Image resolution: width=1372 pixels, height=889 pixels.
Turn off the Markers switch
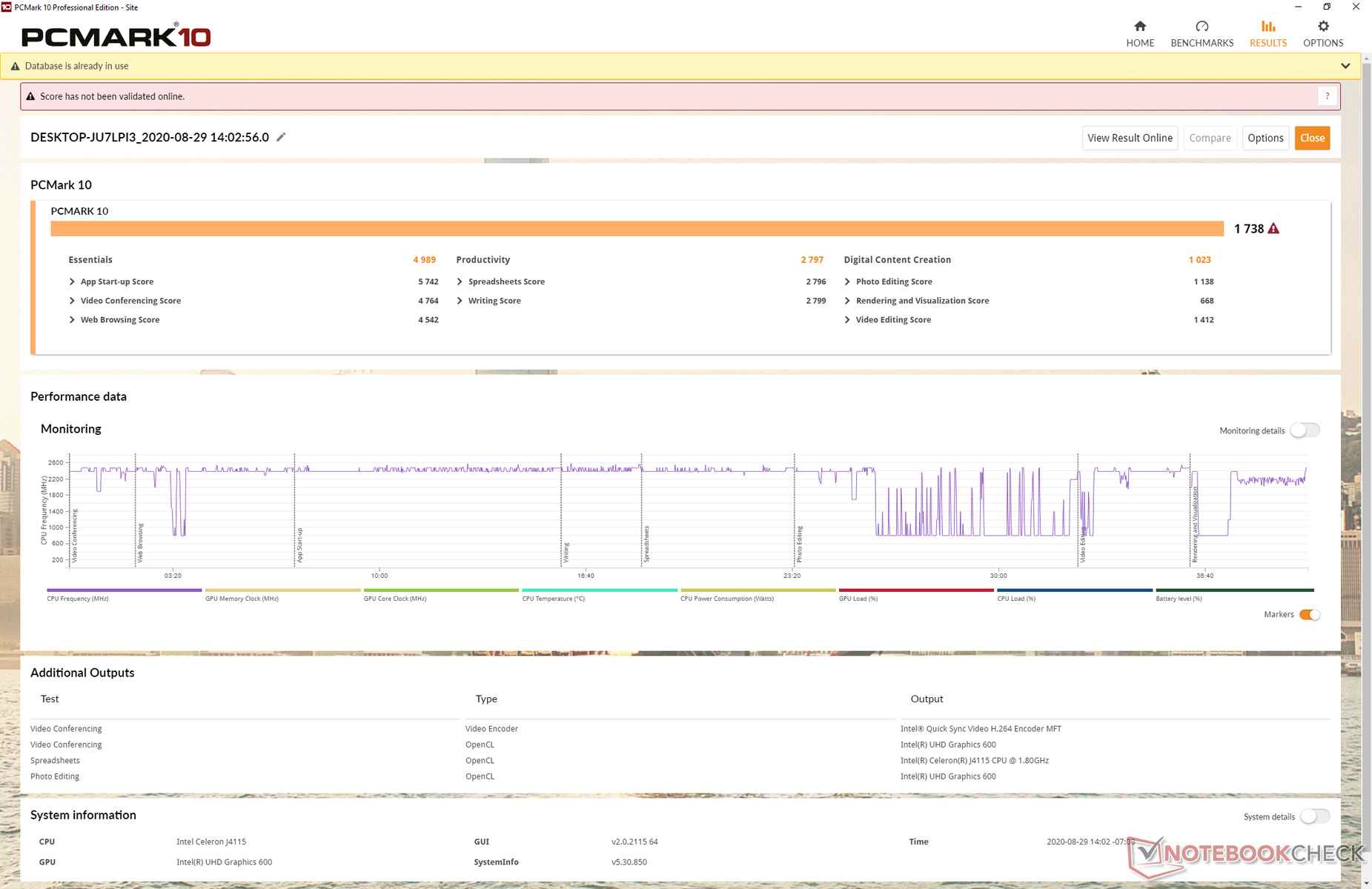coord(1310,614)
